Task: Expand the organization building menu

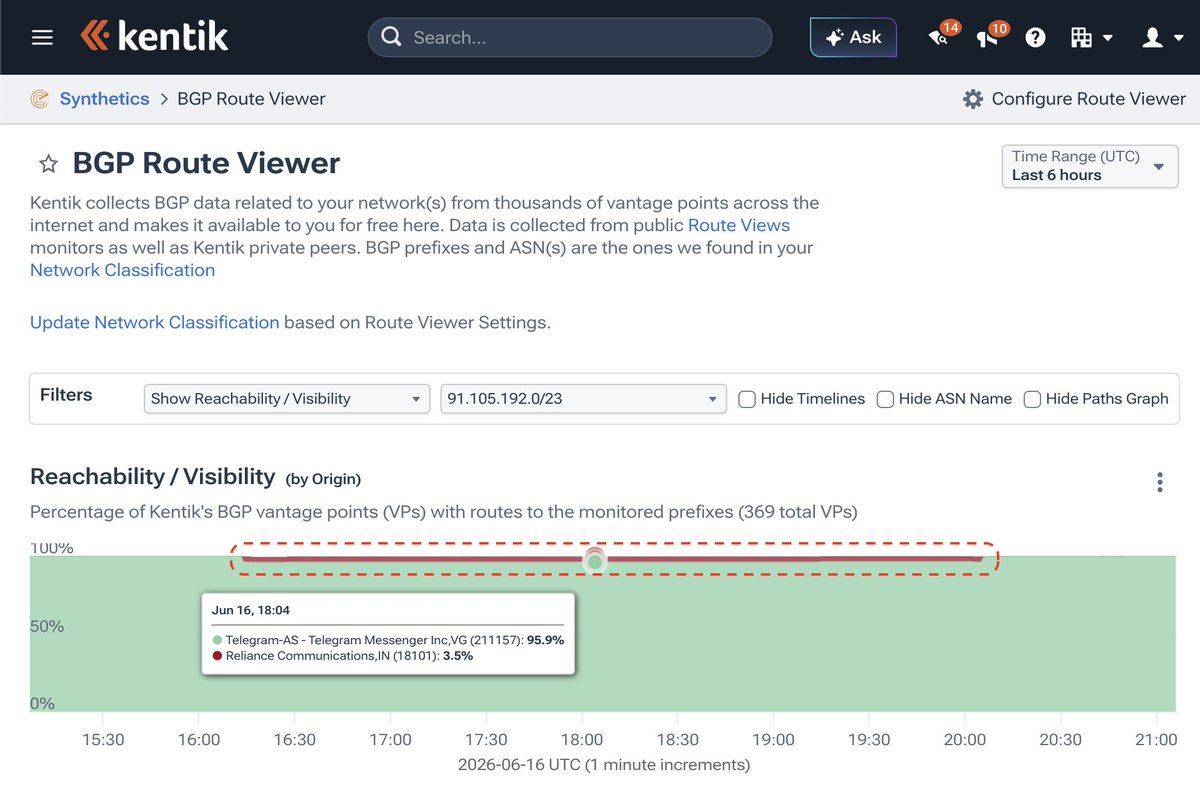Action: coord(1092,38)
